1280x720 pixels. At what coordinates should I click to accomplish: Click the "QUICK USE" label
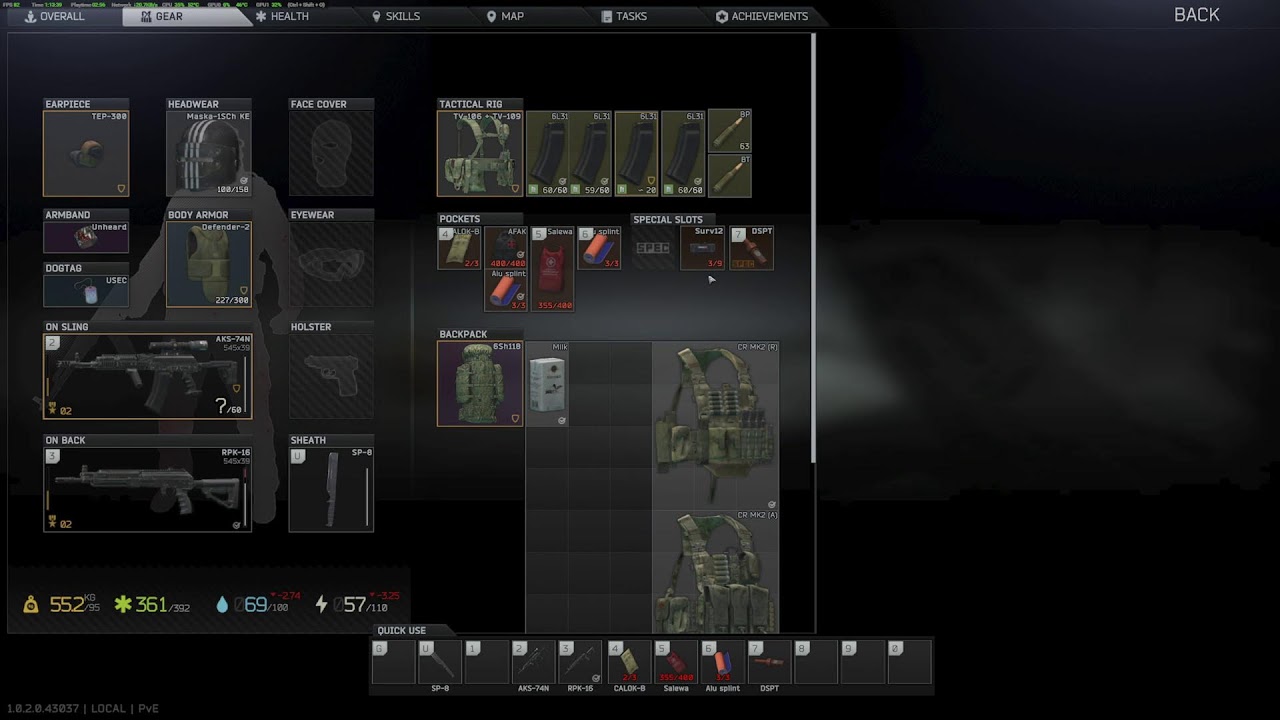point(401,631)
